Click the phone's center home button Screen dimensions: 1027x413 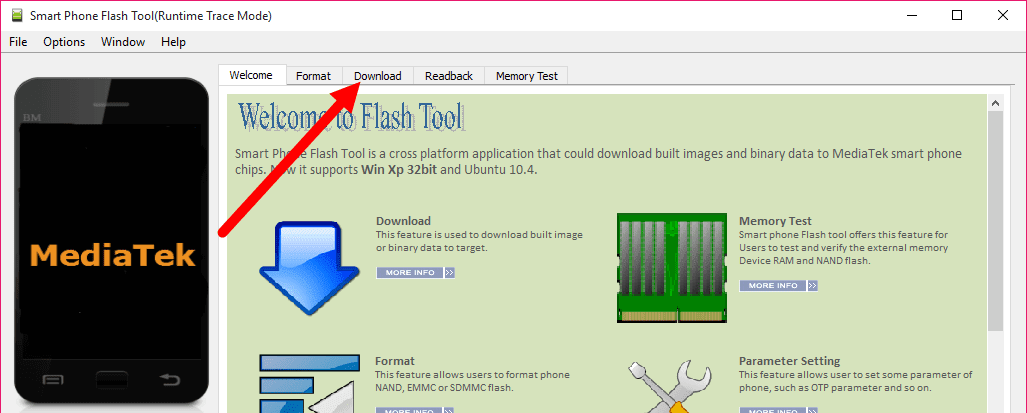[x=111, y=380]
